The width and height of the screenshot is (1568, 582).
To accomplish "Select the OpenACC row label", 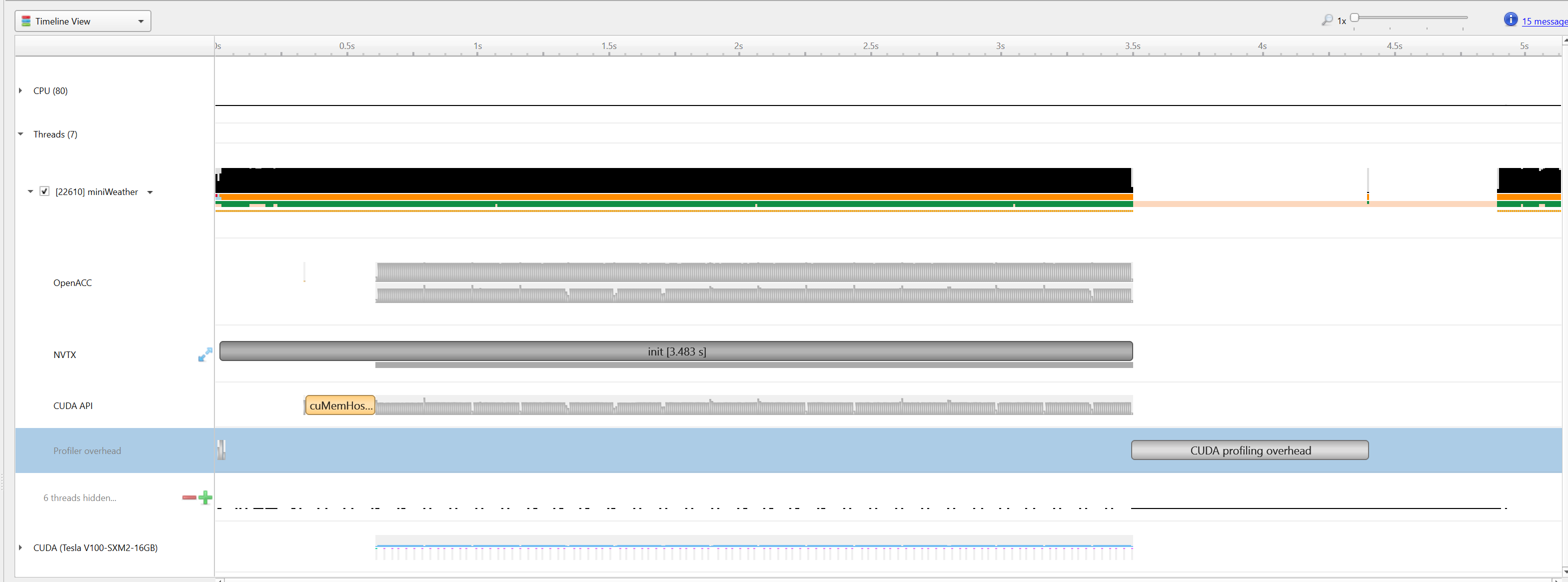I will coord(72,282).
